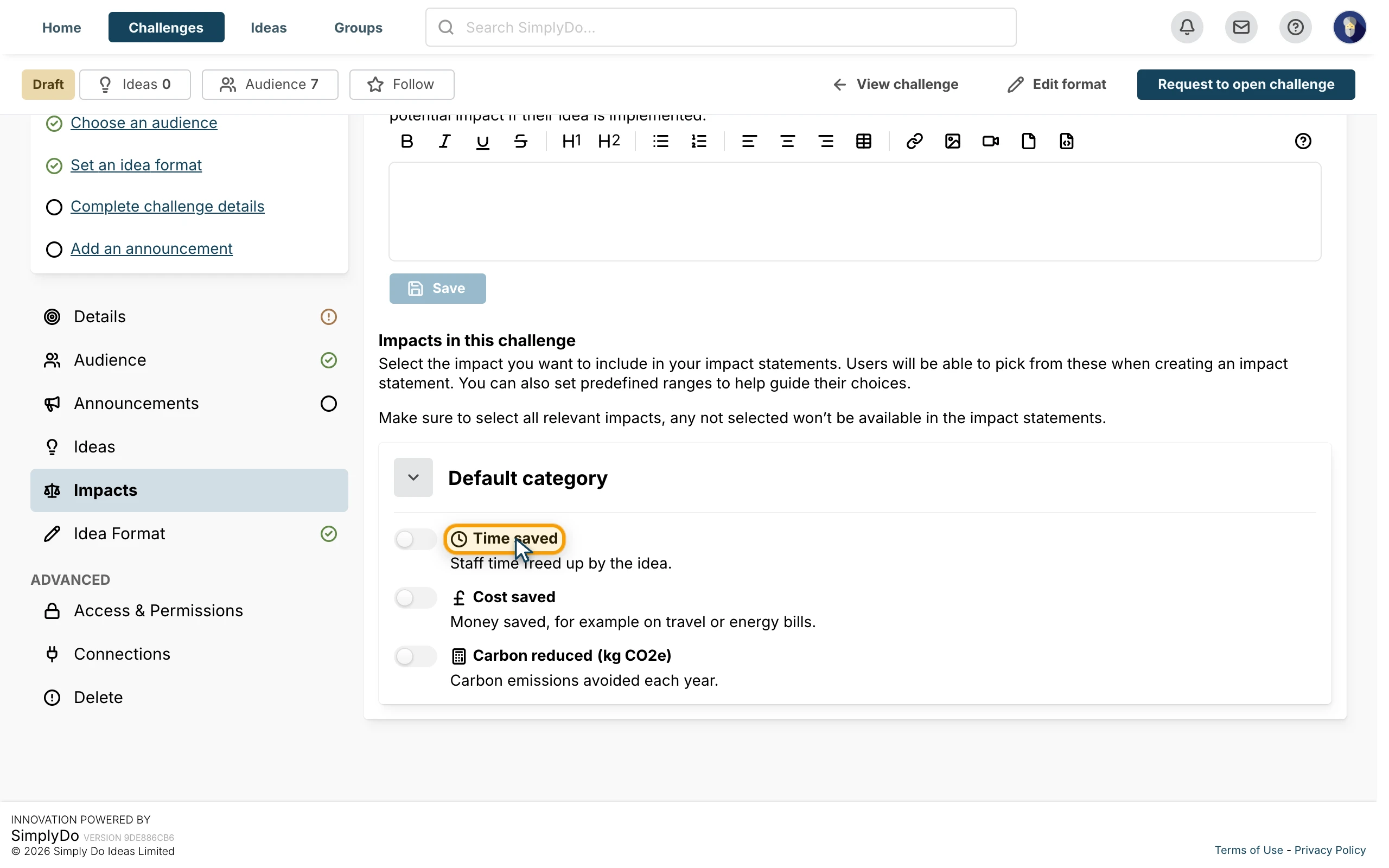Insert a hyperlink in editor
Image resolution: width=1389 pixels, height=868 pixels.
[914, 141]
